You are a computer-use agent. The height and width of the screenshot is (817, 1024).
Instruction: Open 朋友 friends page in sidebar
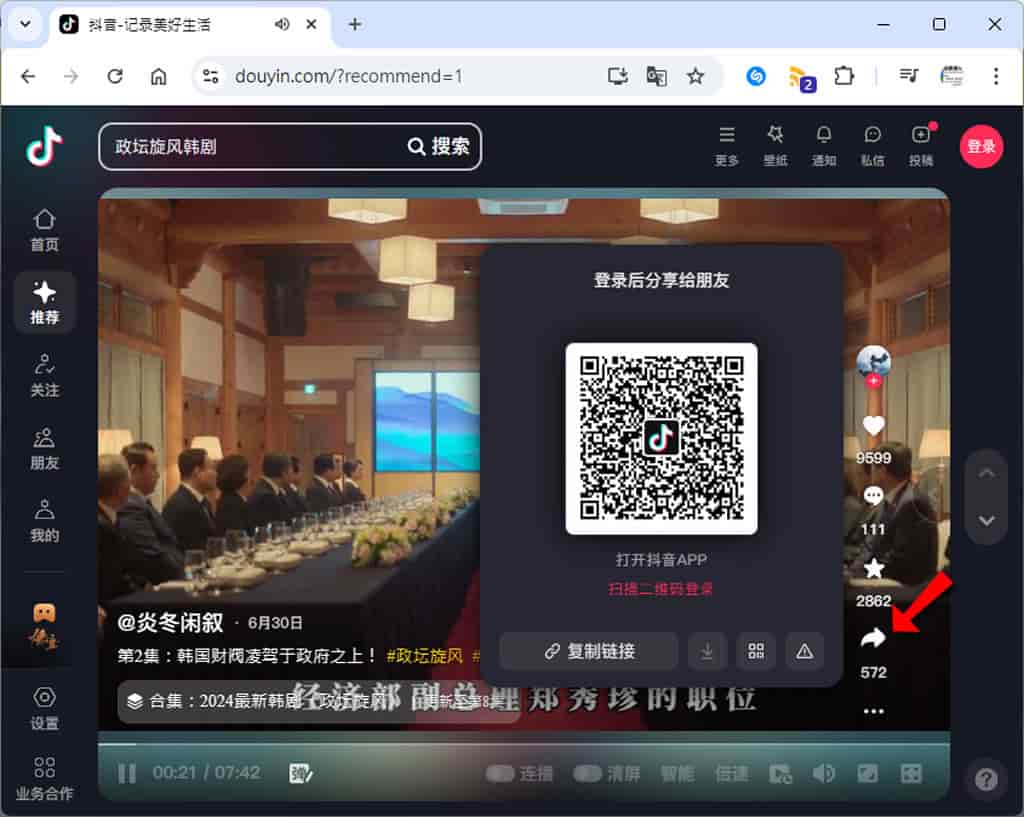click(44, 449)
